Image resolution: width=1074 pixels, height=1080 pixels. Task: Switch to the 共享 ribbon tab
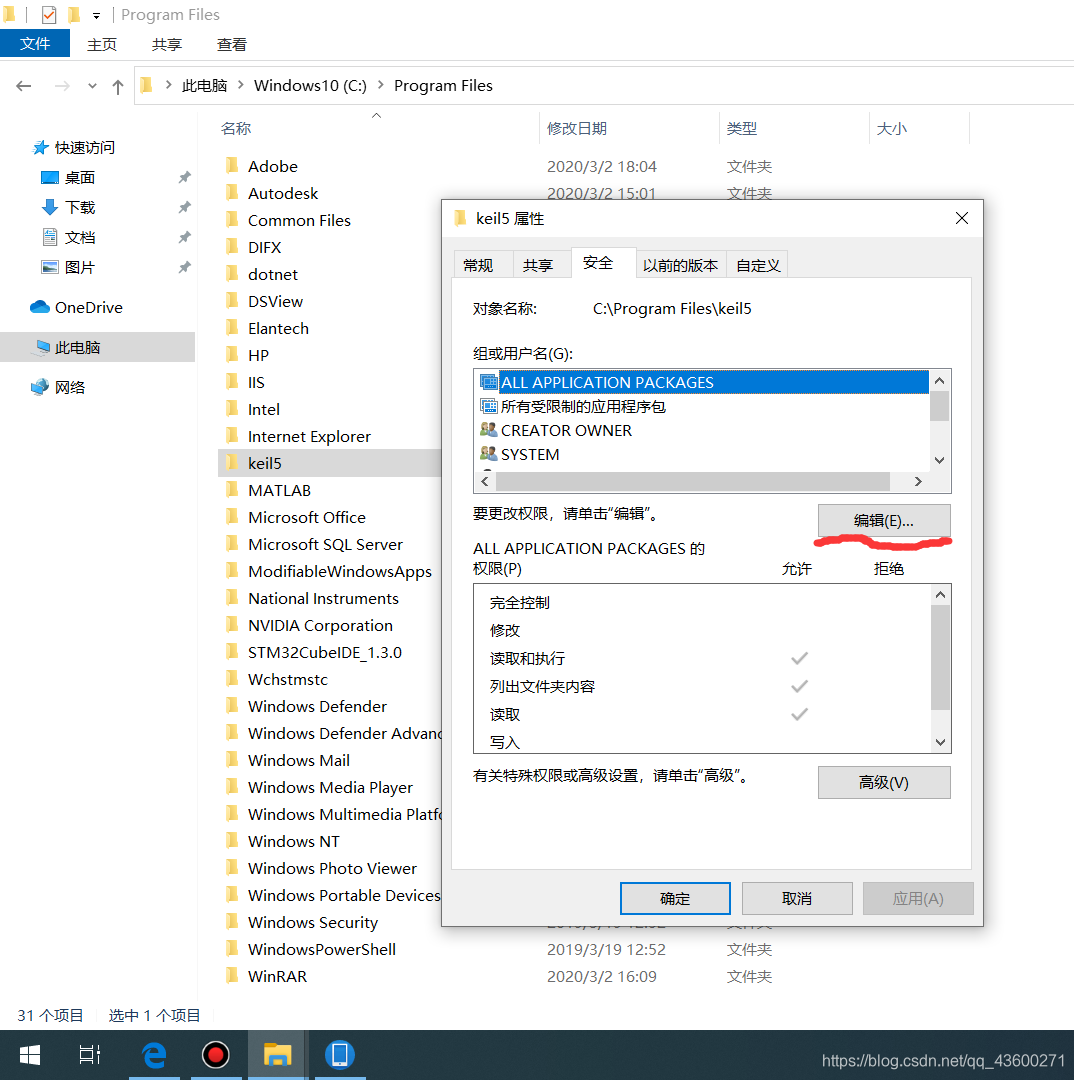click(x=167, y=45)
